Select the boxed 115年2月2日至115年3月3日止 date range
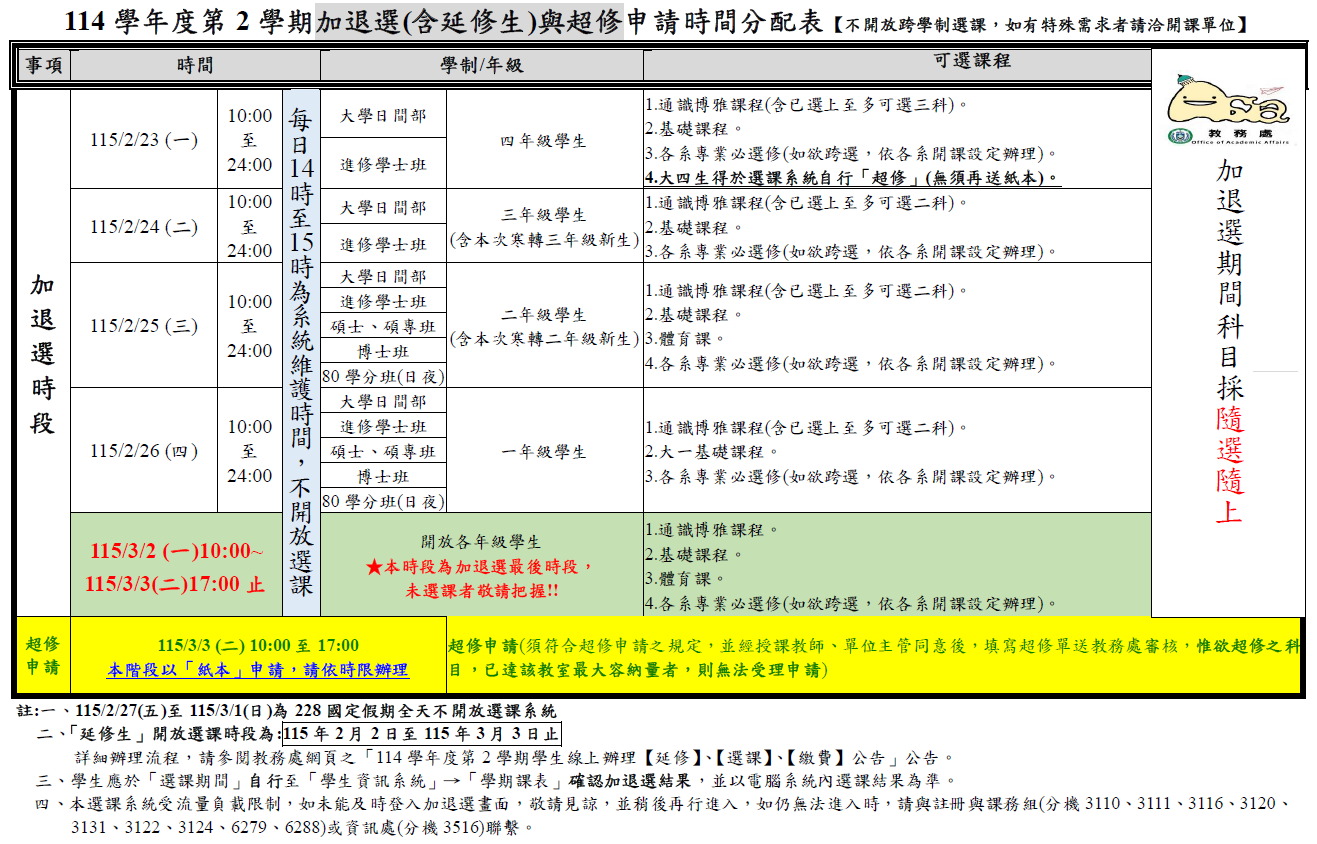This screenshot has height=844, width=1317. coord(422,734)
